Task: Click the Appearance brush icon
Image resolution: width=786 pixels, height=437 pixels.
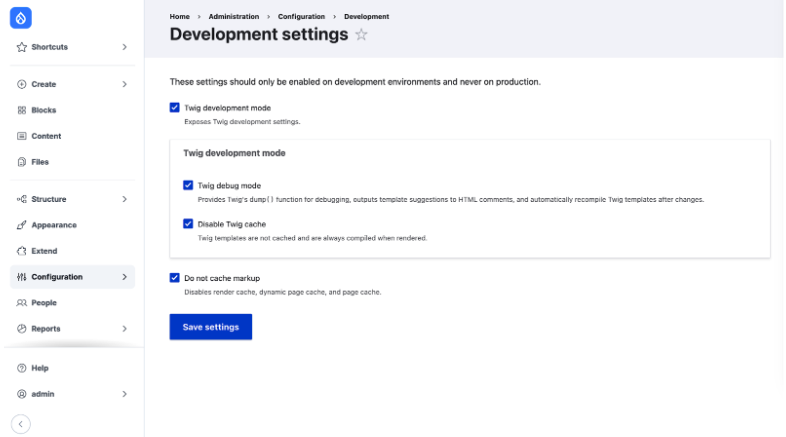Action: pyautogui.click(x=22, y=225)
